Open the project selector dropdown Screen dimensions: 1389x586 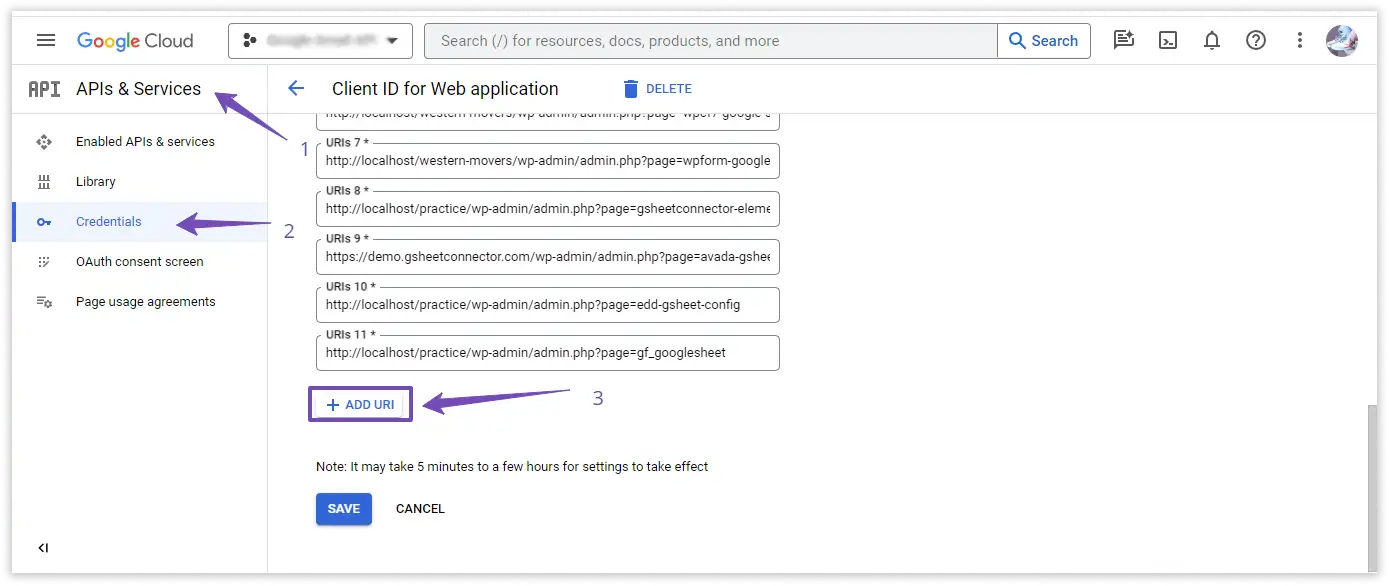coord(320,40)
